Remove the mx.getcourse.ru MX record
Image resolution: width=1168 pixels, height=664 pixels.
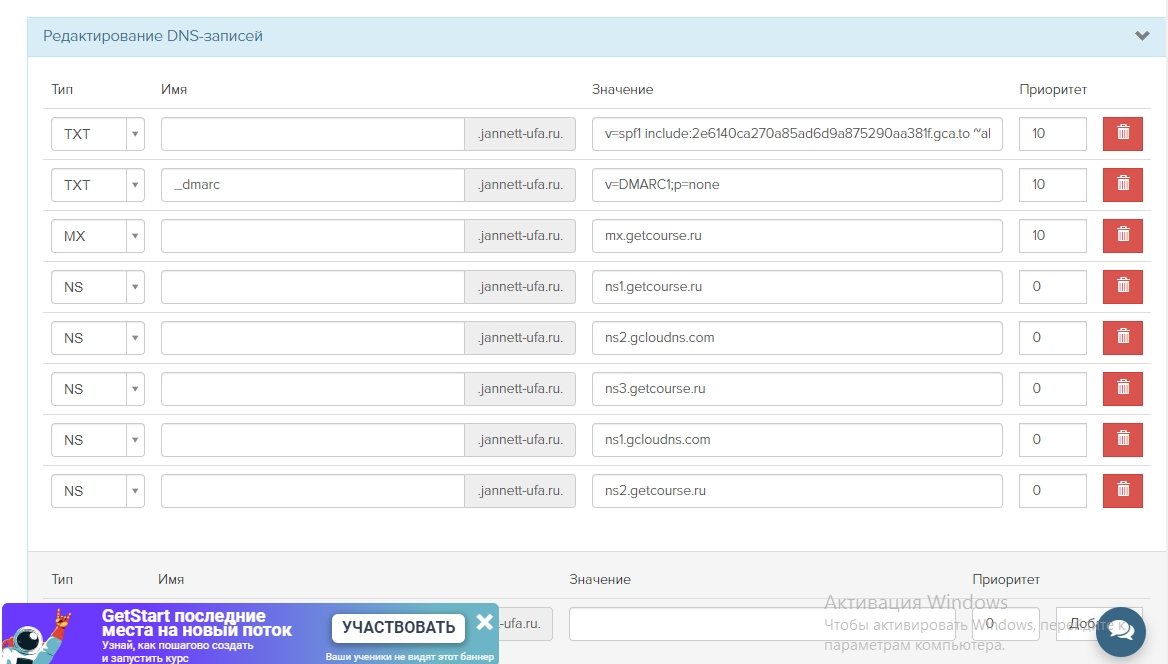pos(1122,236)
